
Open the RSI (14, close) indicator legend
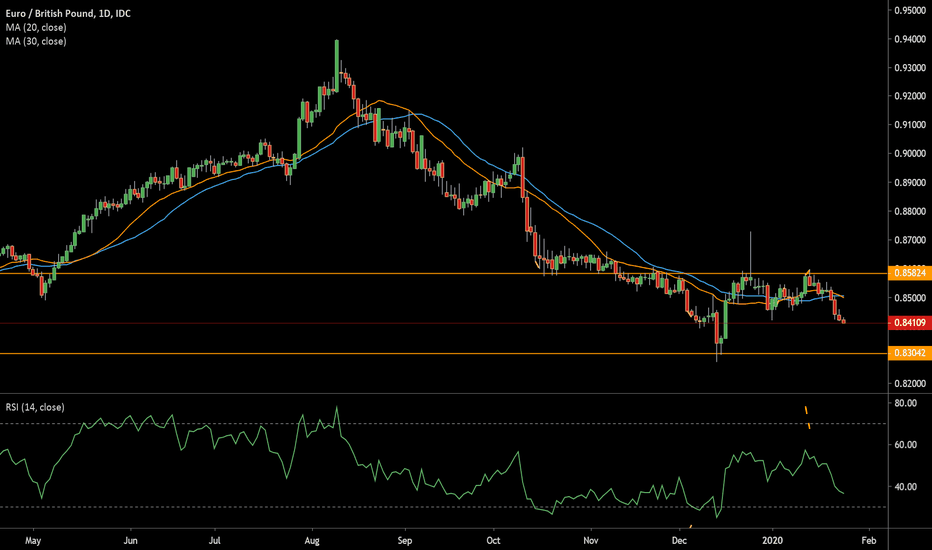click(x=36, y=407)
